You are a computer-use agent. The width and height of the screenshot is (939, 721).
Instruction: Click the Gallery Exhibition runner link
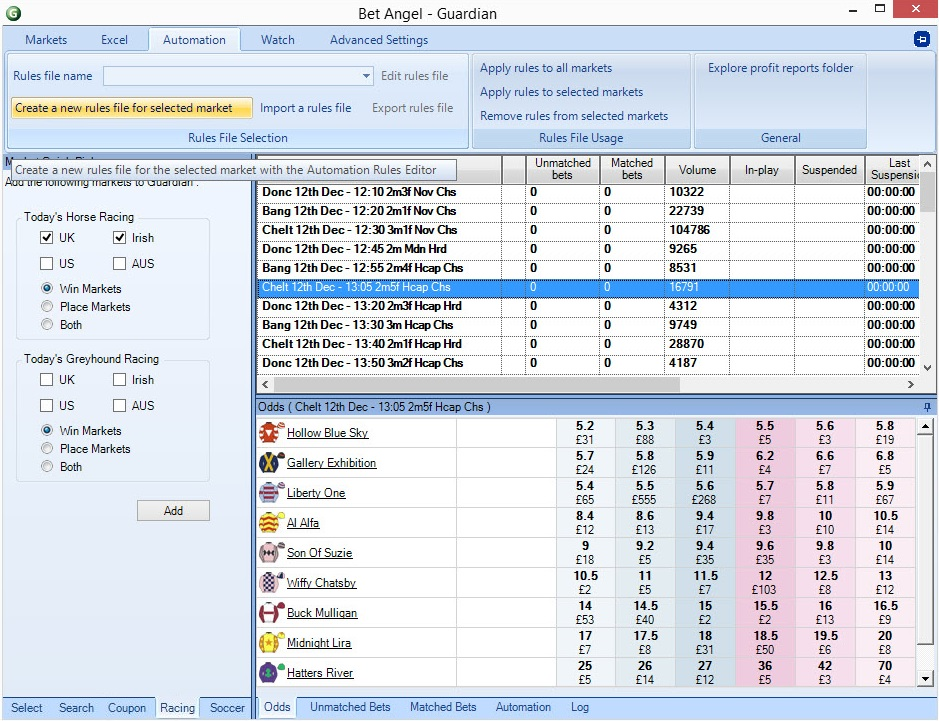point(331,462)
